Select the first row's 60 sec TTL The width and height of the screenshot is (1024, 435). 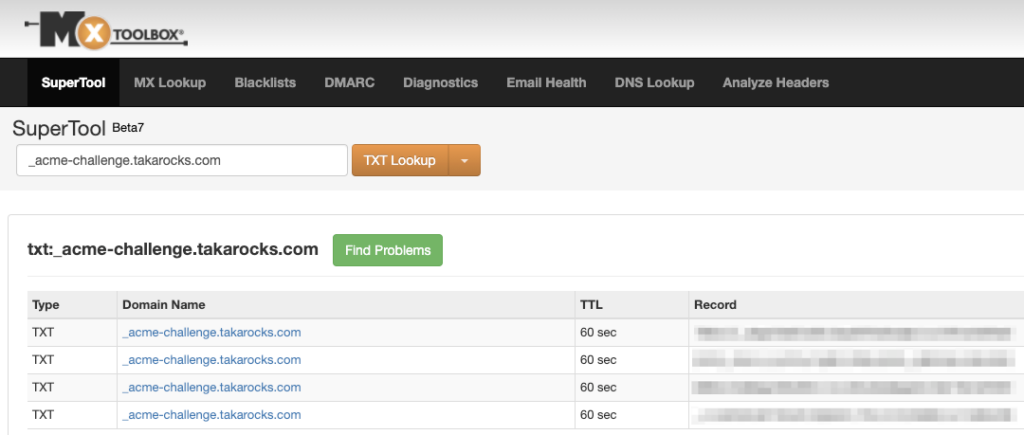pyautogui.click(x=598, y=332)
